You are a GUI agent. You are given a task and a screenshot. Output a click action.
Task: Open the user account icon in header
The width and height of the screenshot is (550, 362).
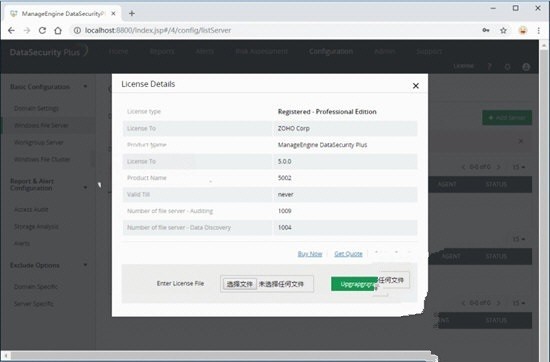click(x=526, y=67)
